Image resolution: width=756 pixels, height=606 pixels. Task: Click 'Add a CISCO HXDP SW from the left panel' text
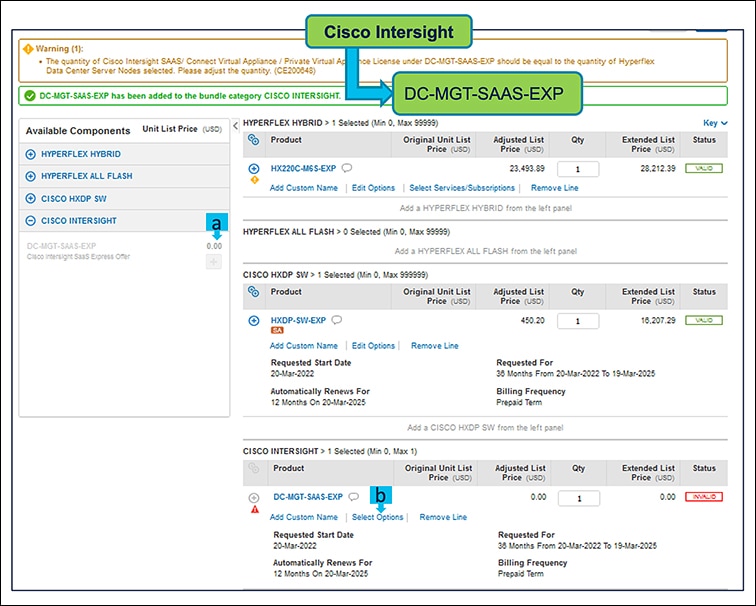coord(485,428)
